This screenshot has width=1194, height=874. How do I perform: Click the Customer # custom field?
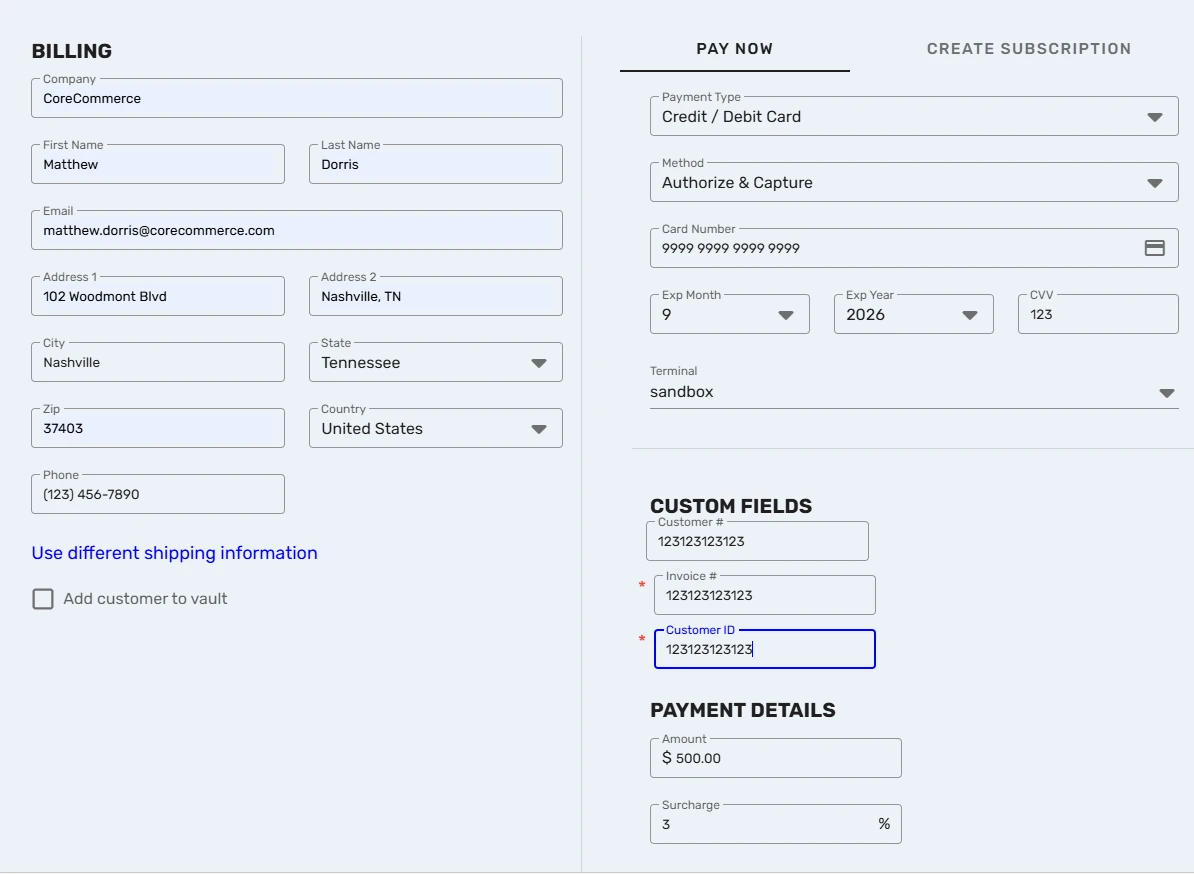(757, 541)
